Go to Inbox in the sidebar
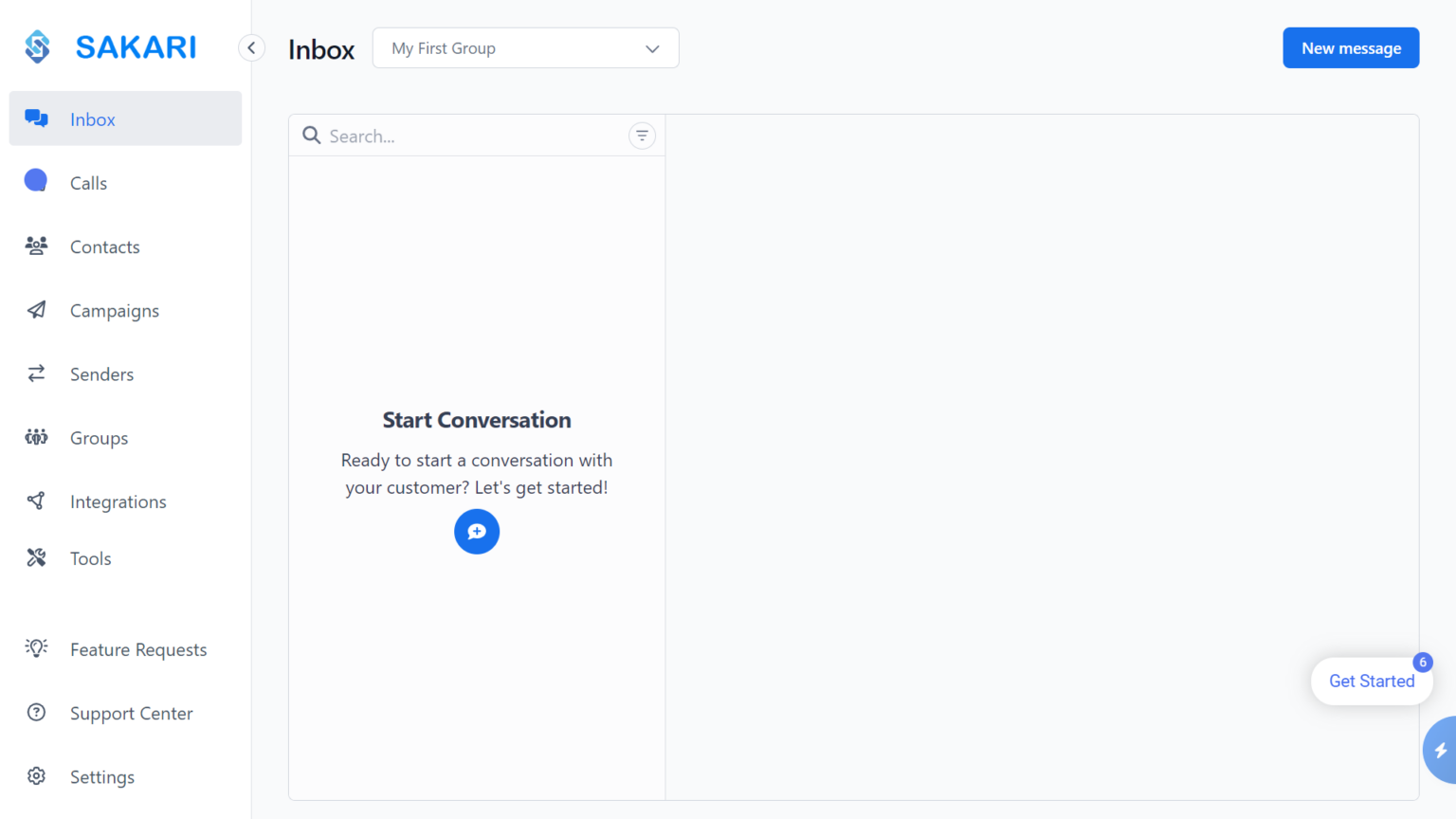This screenshot has height=819, width=1456. point(92,119)
